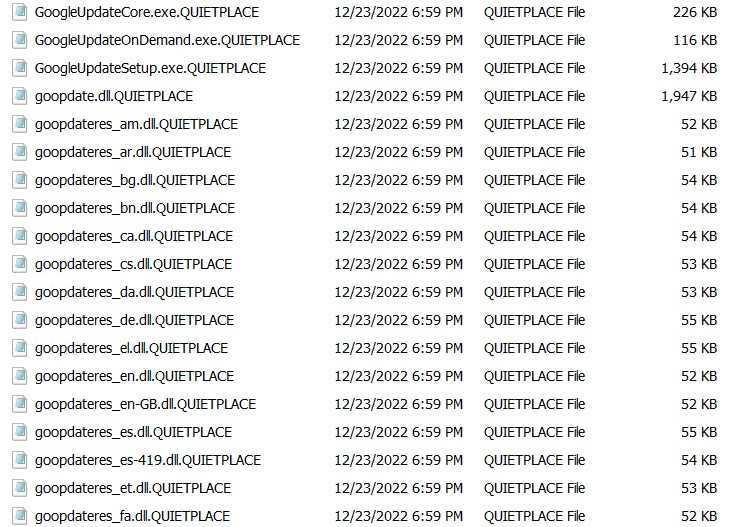This screenshot has height=527, width=741.
Task: Select file name GoogleUpdateSetup.exe.QUIETPLACE
Action: (x=150, y=69)
